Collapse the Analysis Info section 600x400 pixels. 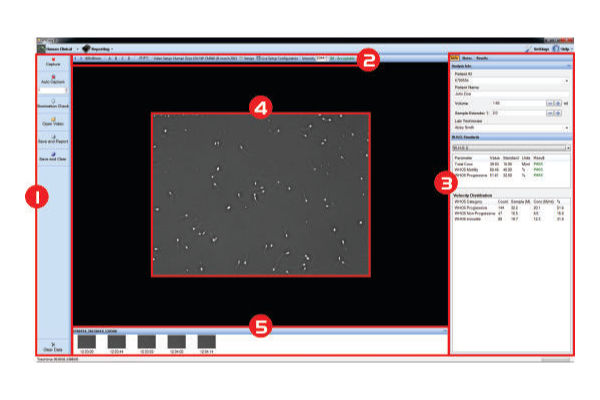click(569, 66)
